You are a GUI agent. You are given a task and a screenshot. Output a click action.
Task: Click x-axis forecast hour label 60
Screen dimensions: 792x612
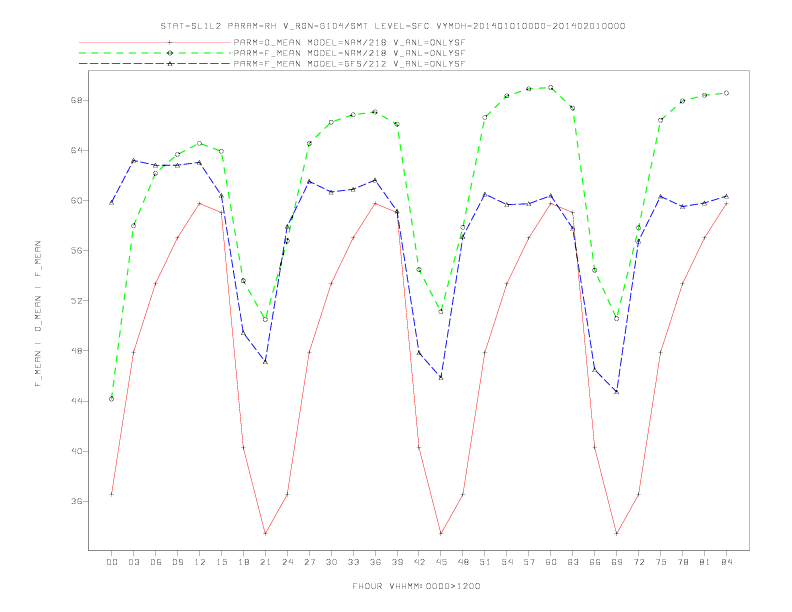[x=551, y=562]
